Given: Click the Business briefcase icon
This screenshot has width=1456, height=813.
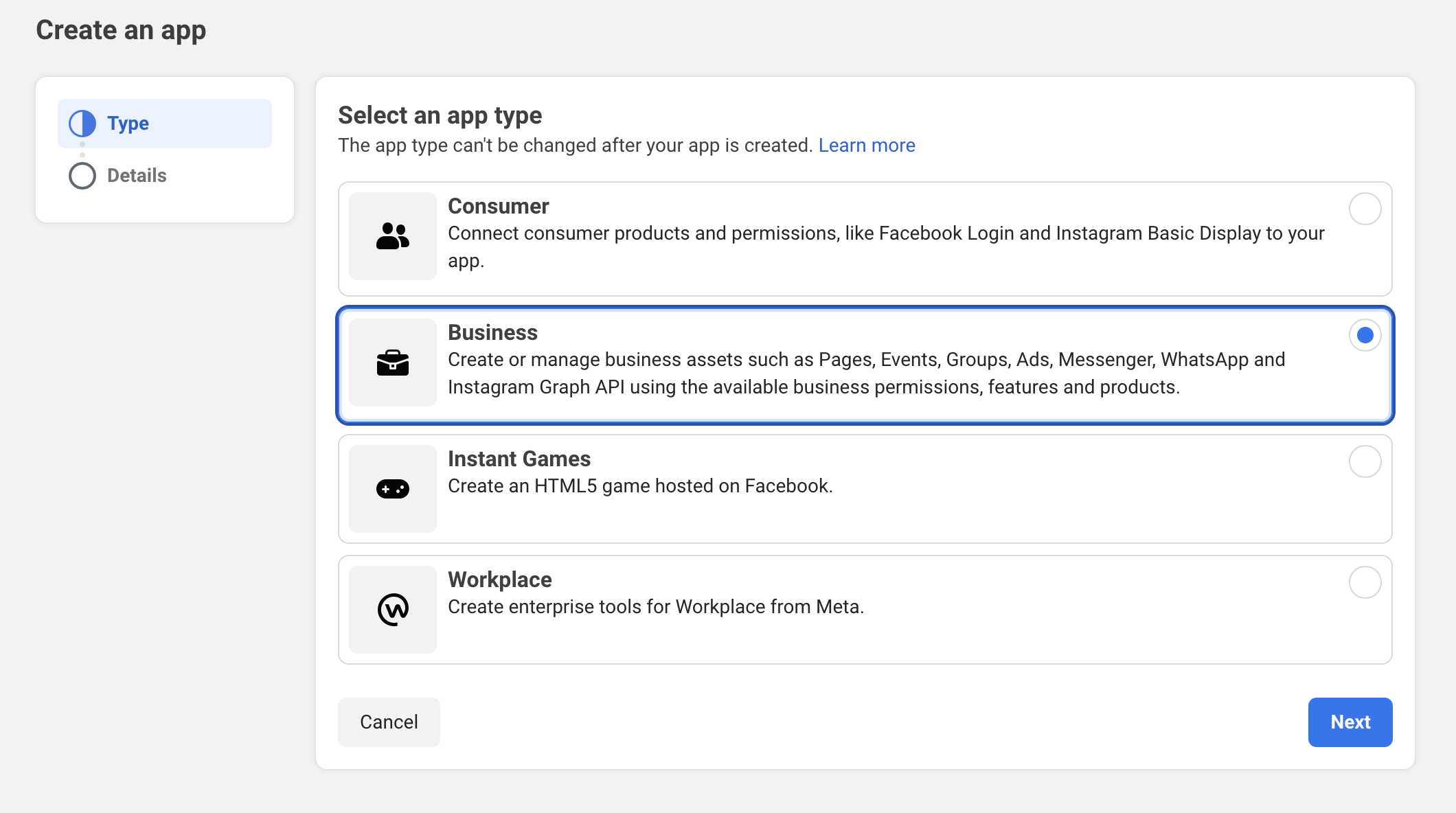Looking at the screenshot, I should [x=393, y=363].
